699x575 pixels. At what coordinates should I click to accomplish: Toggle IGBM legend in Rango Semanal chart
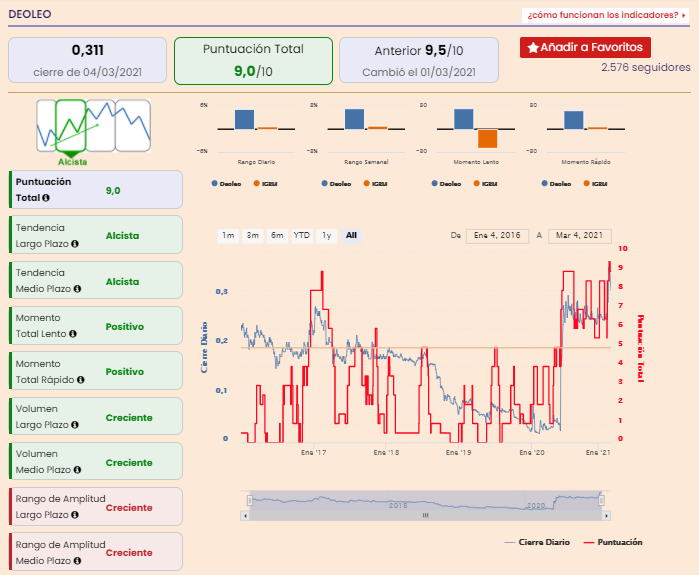click(376, 184)
